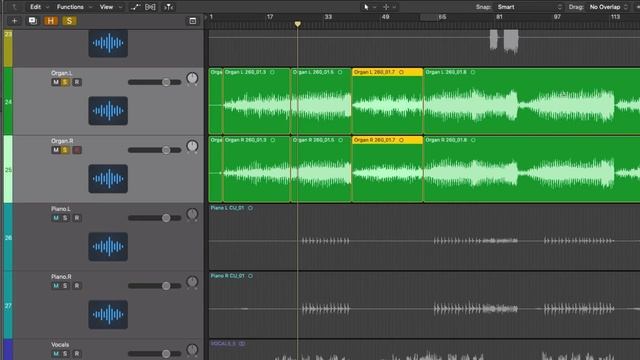
Task: Click the Organ.R pan knob
Action: [192, 146]
